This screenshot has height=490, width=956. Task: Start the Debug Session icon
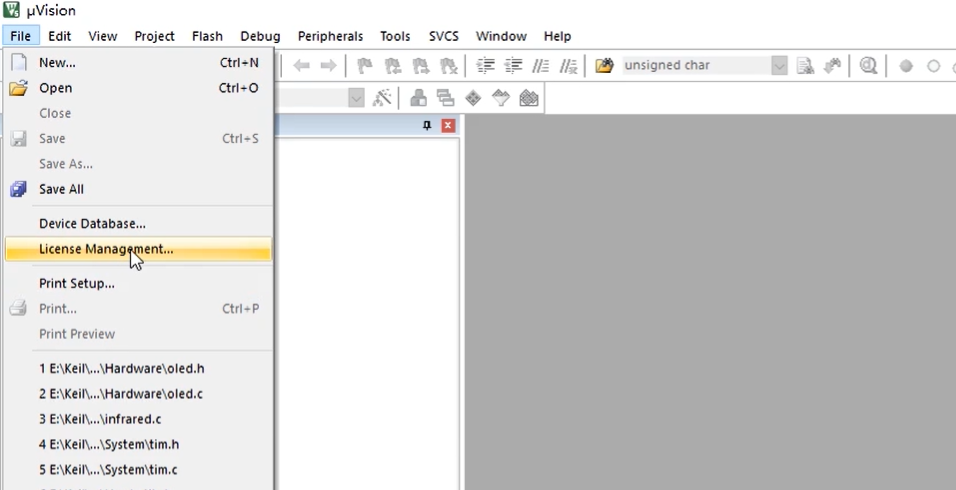pyautogui.click(x=868, y=65)
